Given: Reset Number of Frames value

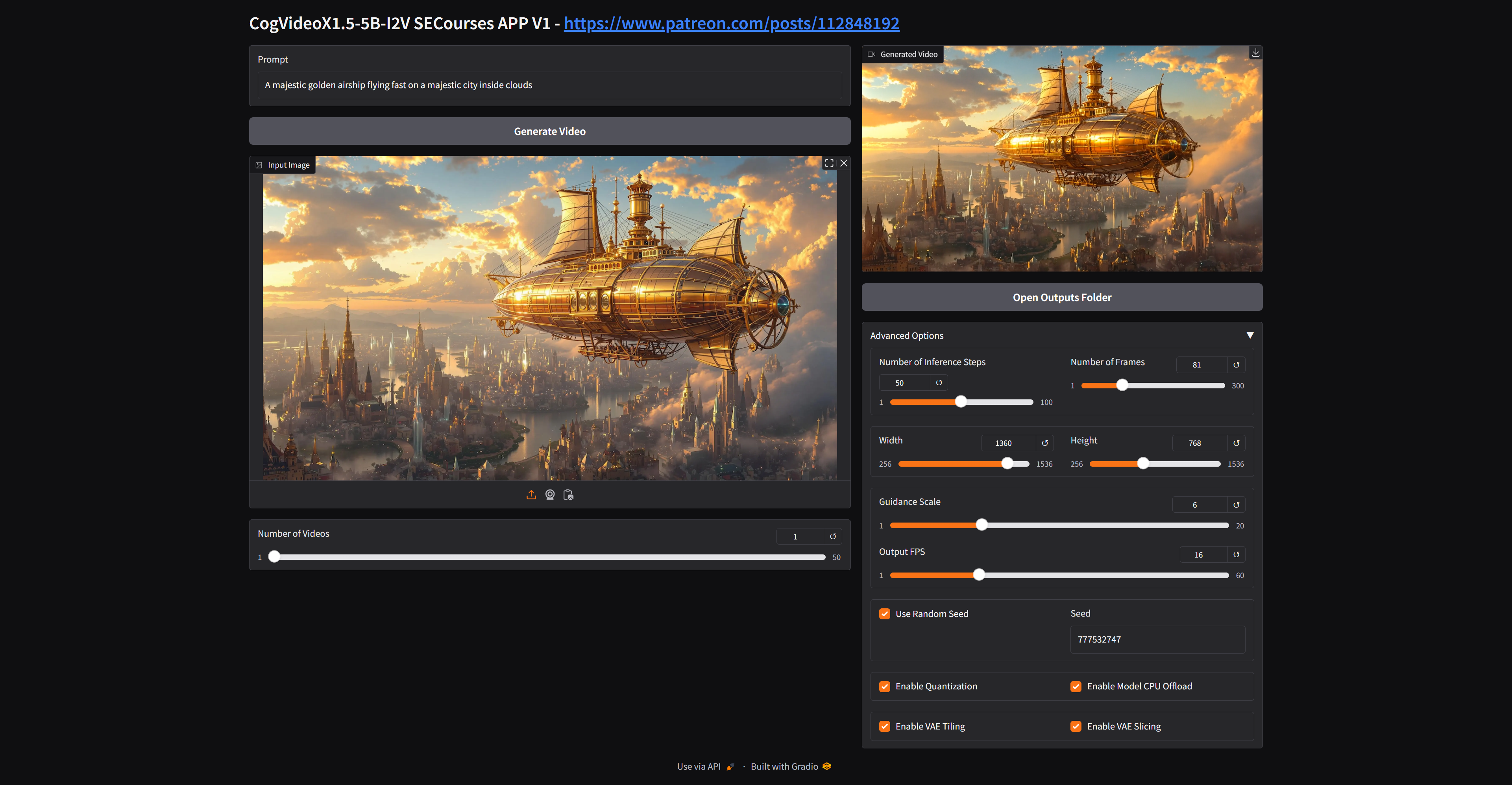Looking at the screenshot, I should click(x=1236, y=364).
